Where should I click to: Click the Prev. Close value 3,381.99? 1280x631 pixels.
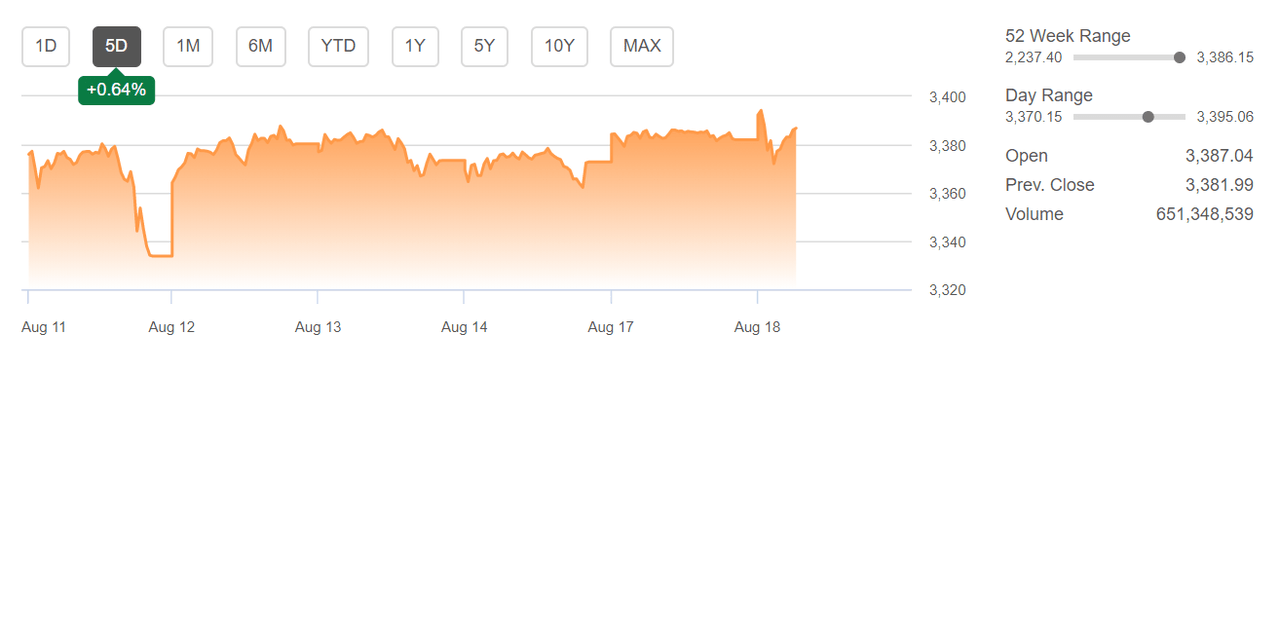(1219, 185)
